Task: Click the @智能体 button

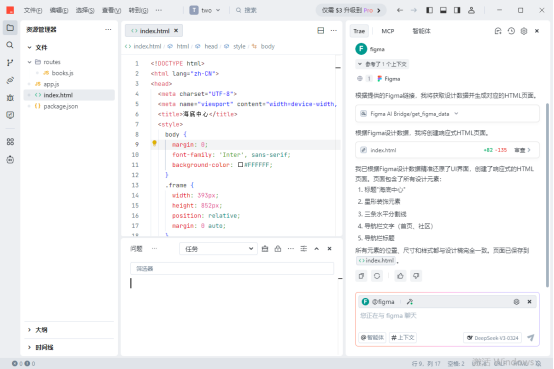Action: pos(372,338)
